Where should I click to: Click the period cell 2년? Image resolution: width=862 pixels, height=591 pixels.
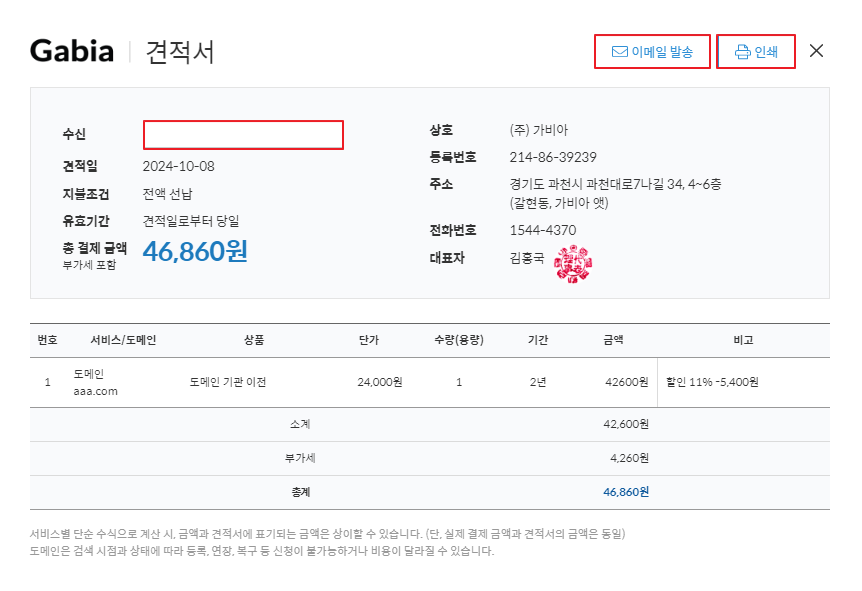click(x=538, y=382)
